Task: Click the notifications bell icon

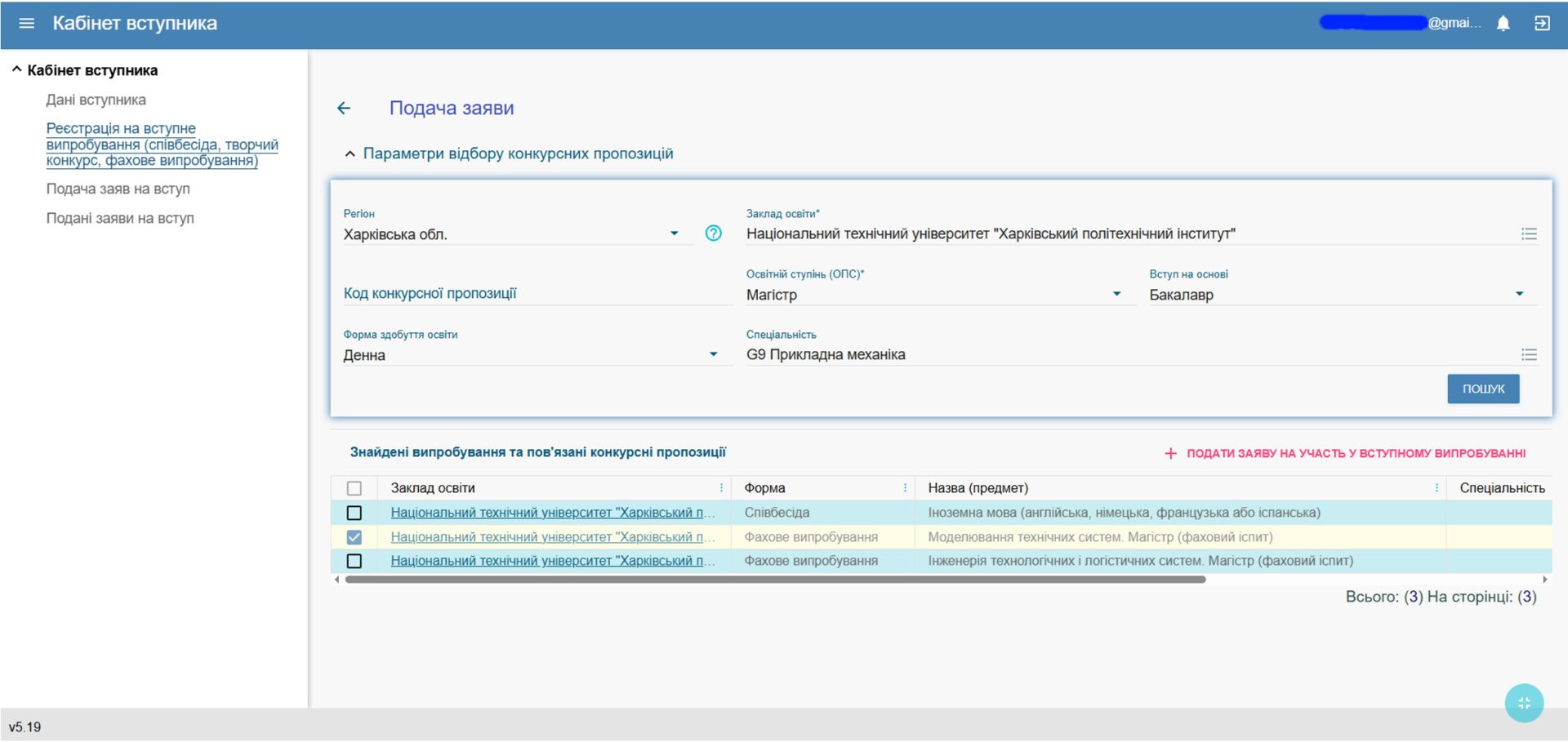Action: pos(1503,24)
